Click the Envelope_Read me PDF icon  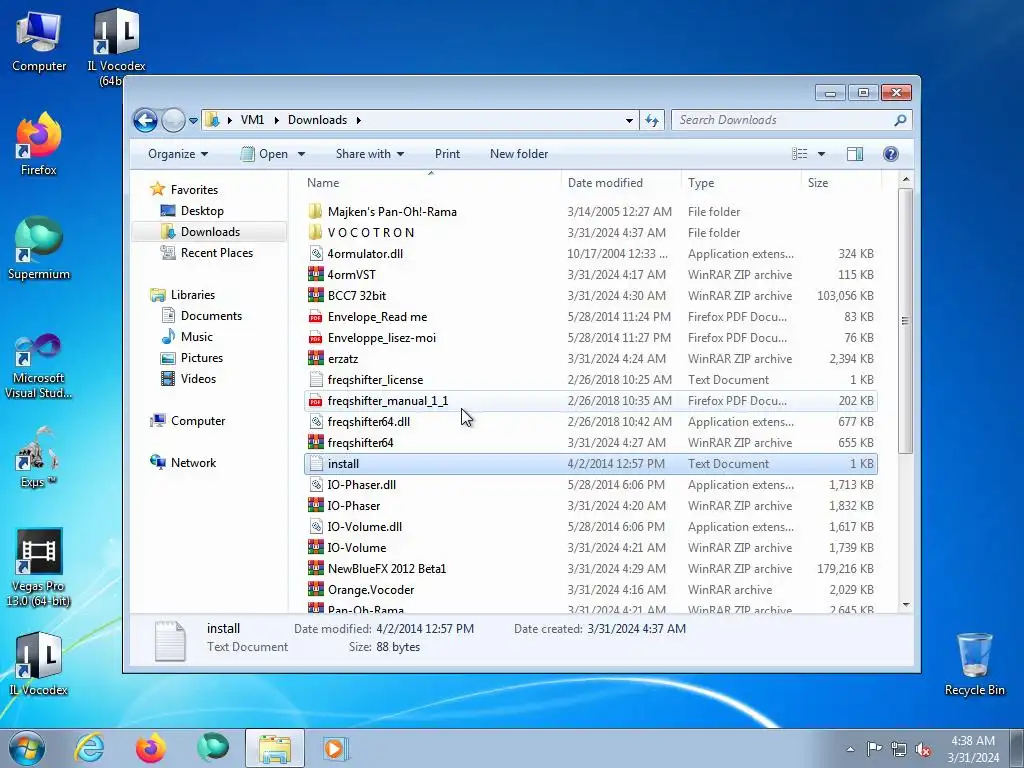315,317
